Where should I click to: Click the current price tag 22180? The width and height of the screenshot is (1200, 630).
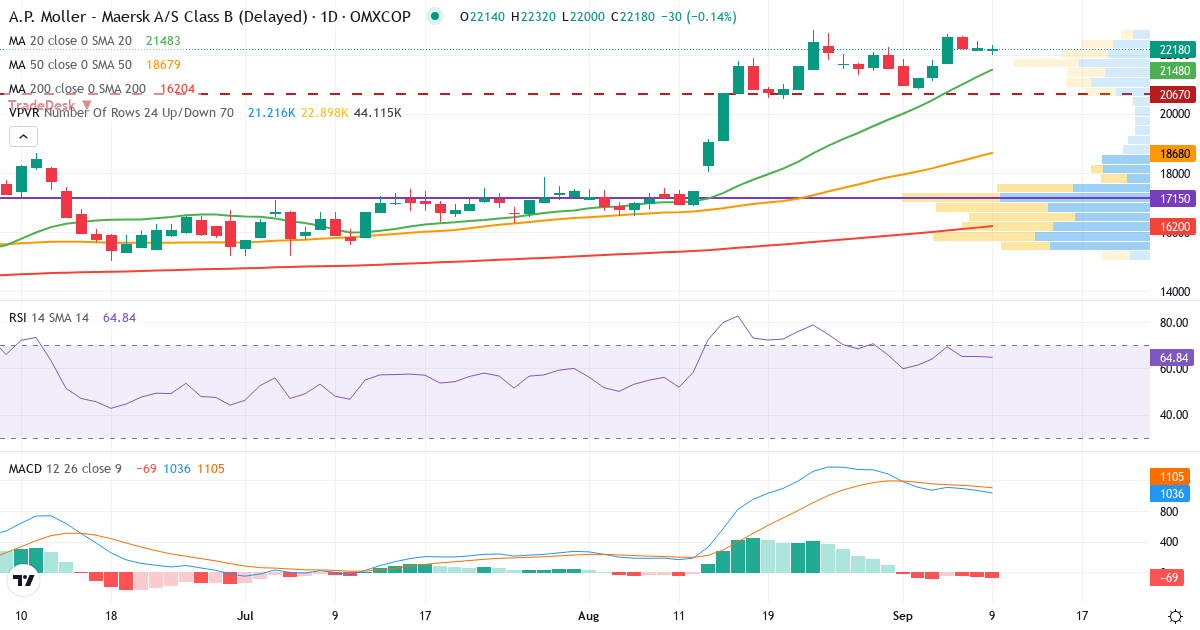1171,49
